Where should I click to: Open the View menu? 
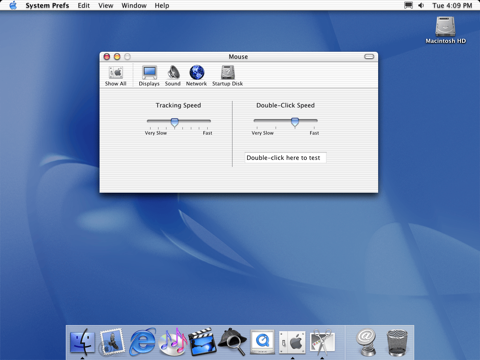click(106, 6)
